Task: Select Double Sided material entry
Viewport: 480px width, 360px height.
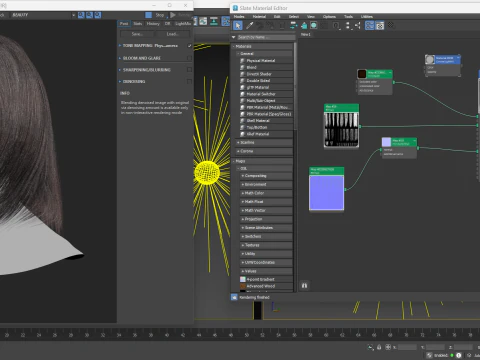Action: 266,81
